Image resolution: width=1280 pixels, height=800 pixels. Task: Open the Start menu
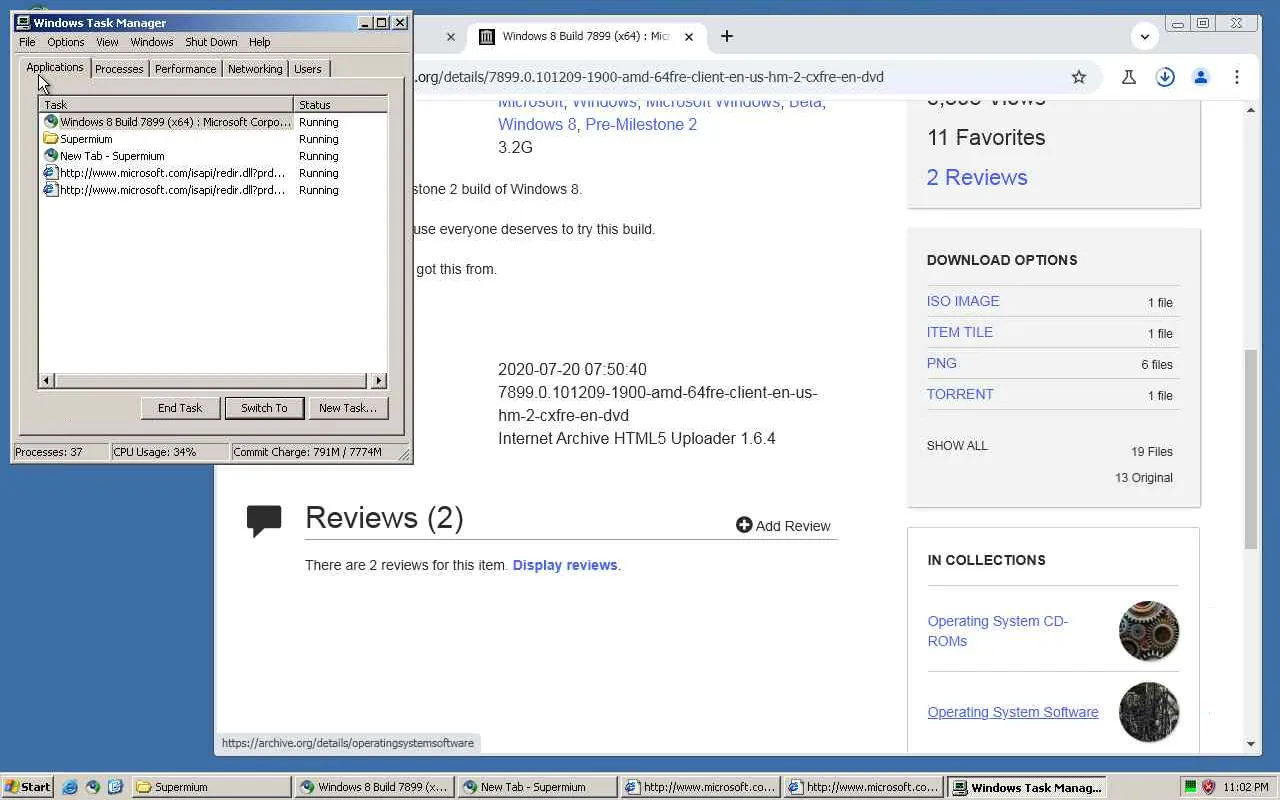28,787
